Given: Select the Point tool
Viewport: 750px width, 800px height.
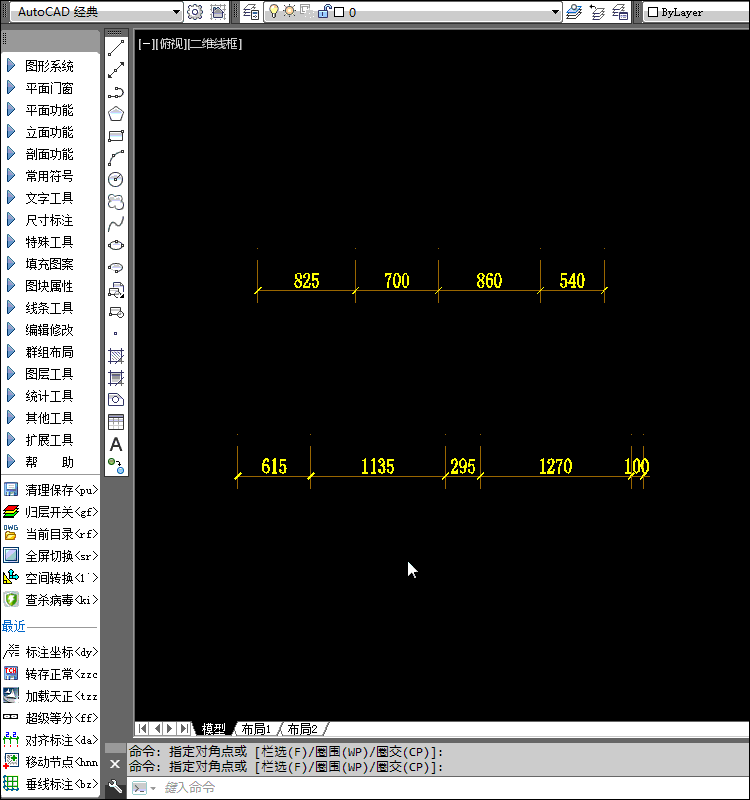Looking at the screenshot, I should tap(116, 333).
